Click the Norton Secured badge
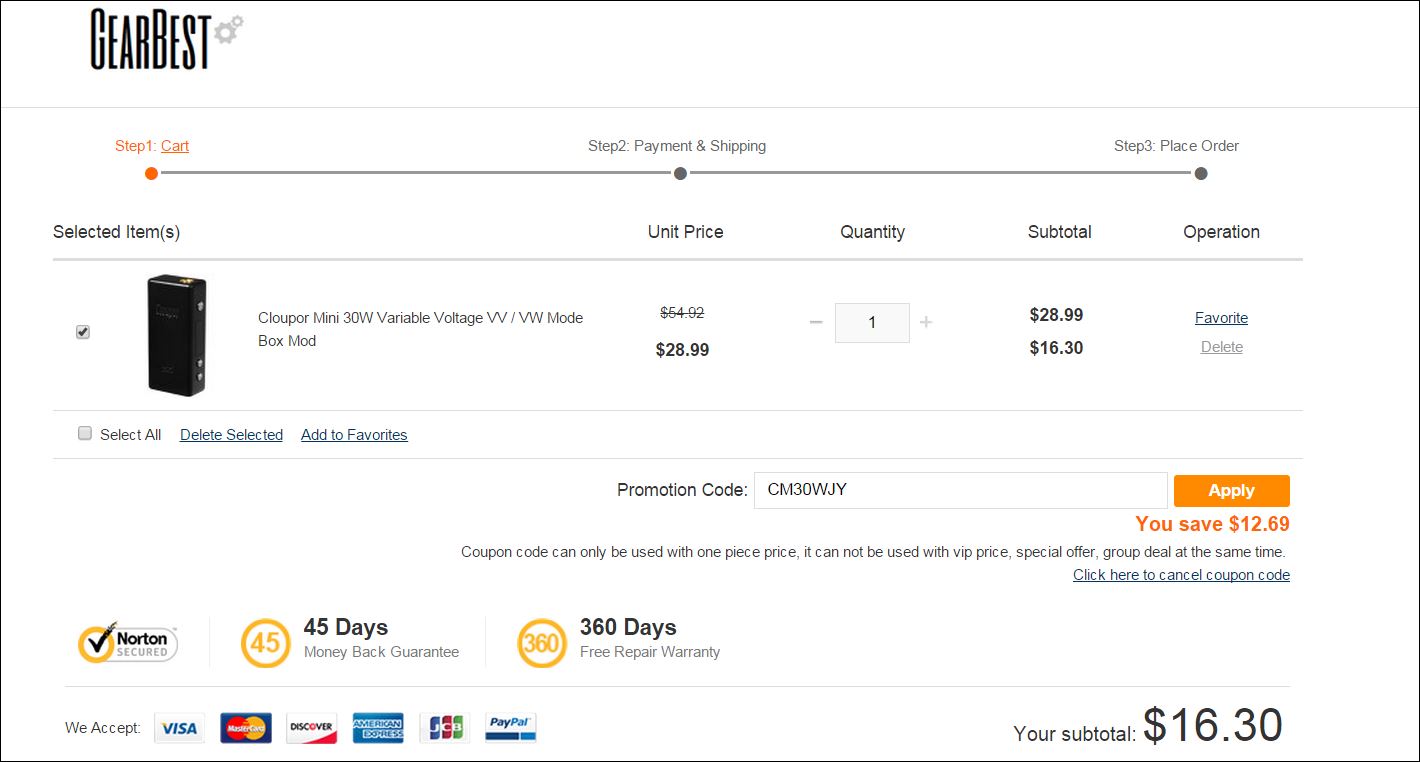1420x762 pixels. click(128, 643)
